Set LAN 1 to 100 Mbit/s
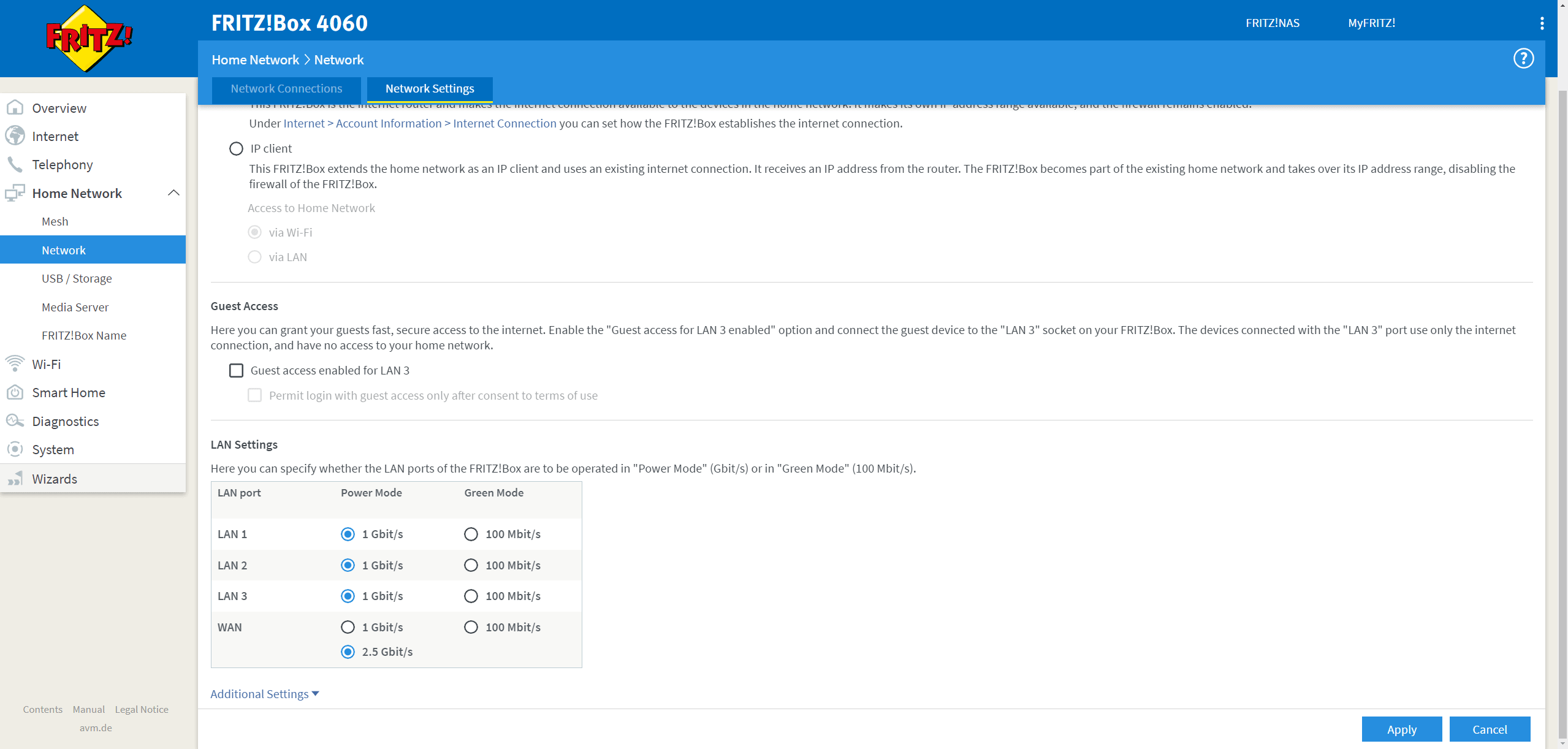1568x749 pixels. (x=471, y=534)
